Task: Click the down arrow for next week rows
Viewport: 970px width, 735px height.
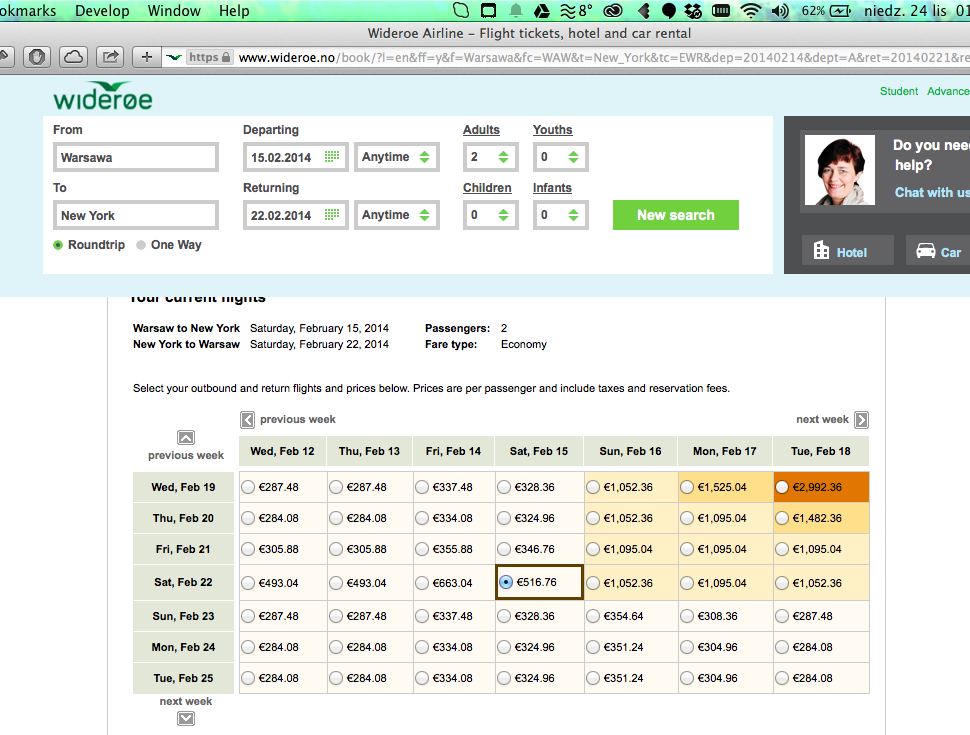Action: 186,718
